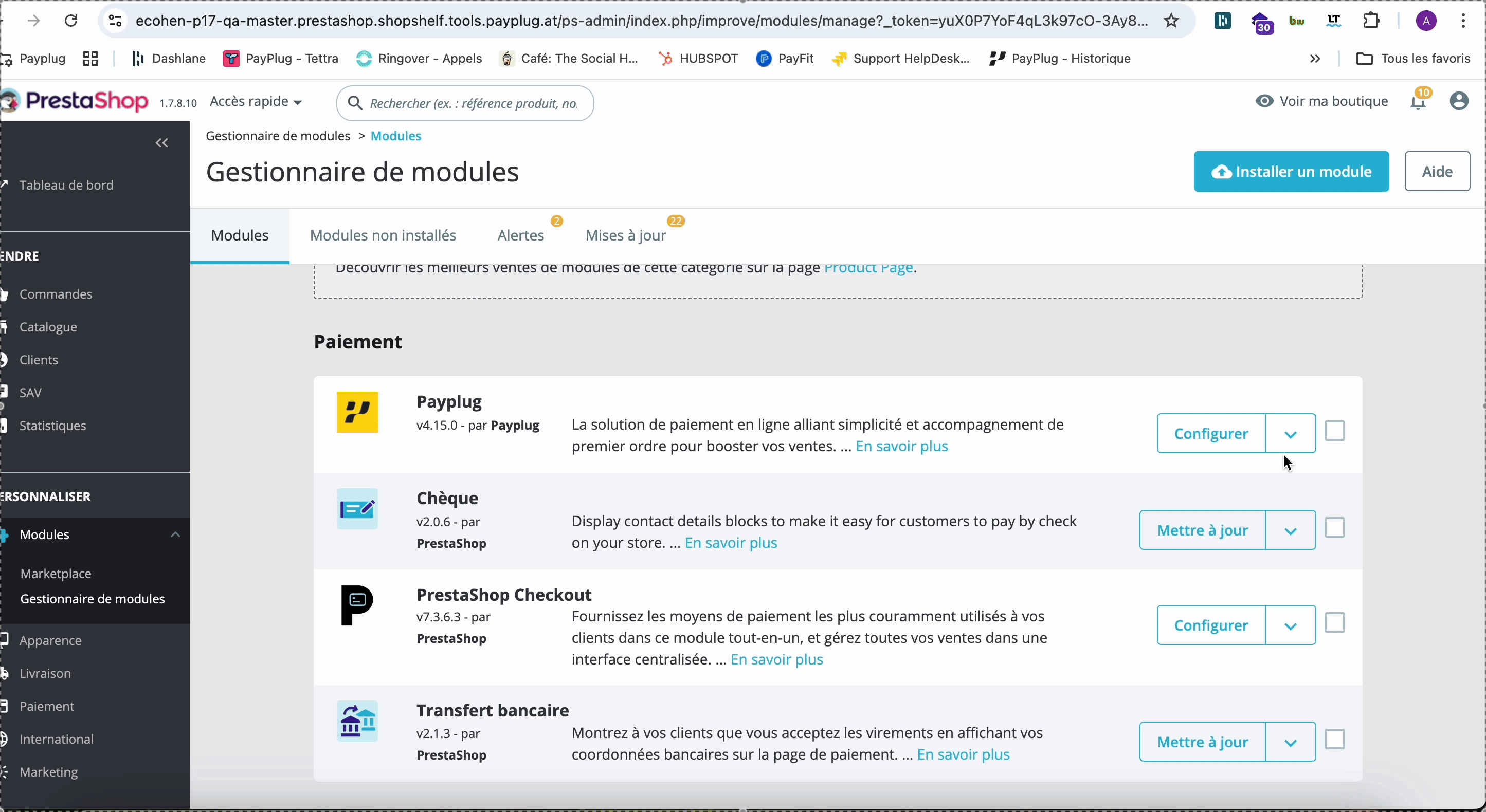Click the Payplug payment module icon

(358, 412)
